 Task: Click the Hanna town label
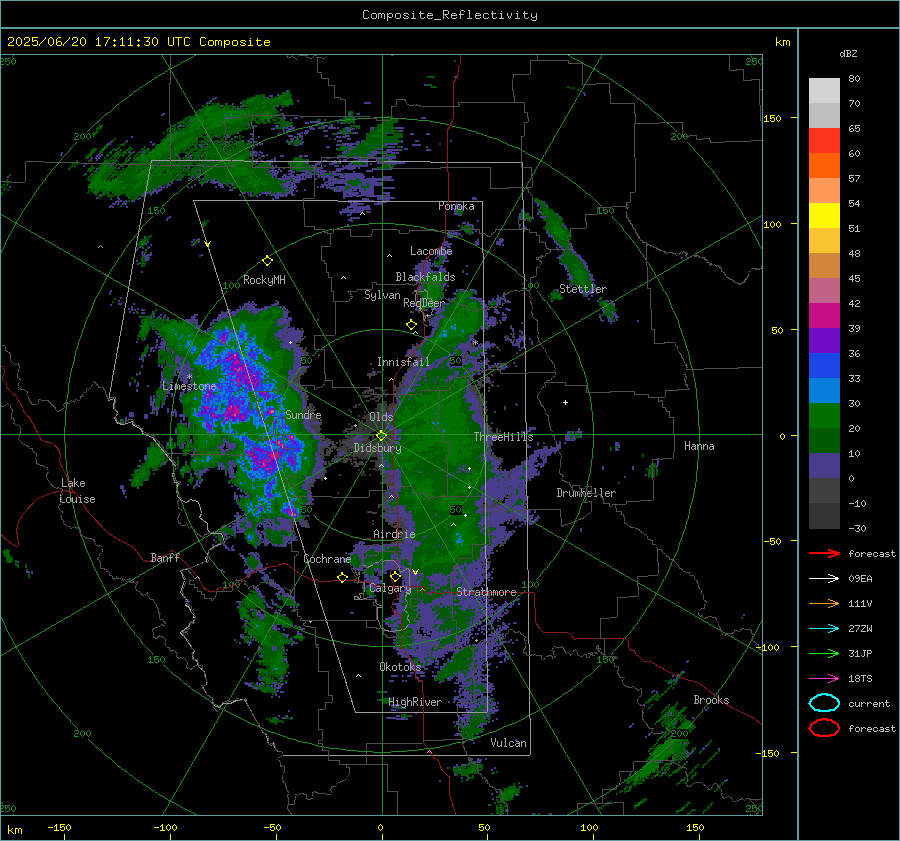tap(699, 446)
